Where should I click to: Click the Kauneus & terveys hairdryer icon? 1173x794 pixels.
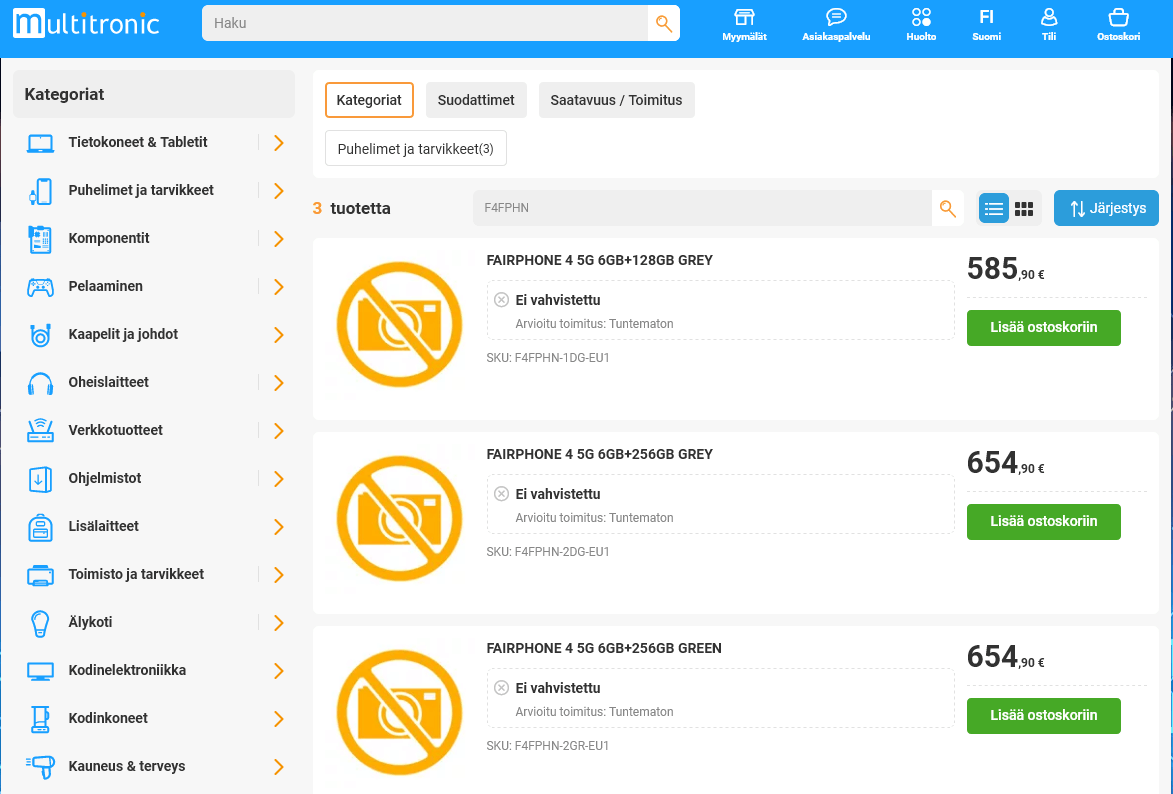[x=40, y=766]
